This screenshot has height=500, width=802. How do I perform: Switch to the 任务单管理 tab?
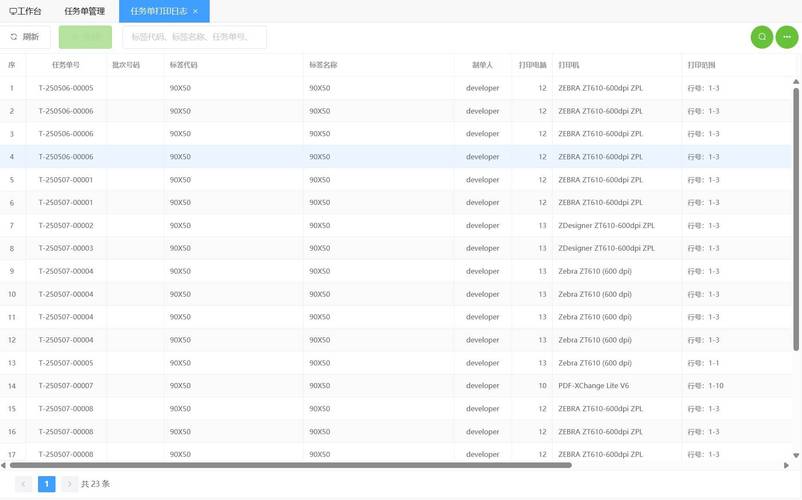(84, 11)
